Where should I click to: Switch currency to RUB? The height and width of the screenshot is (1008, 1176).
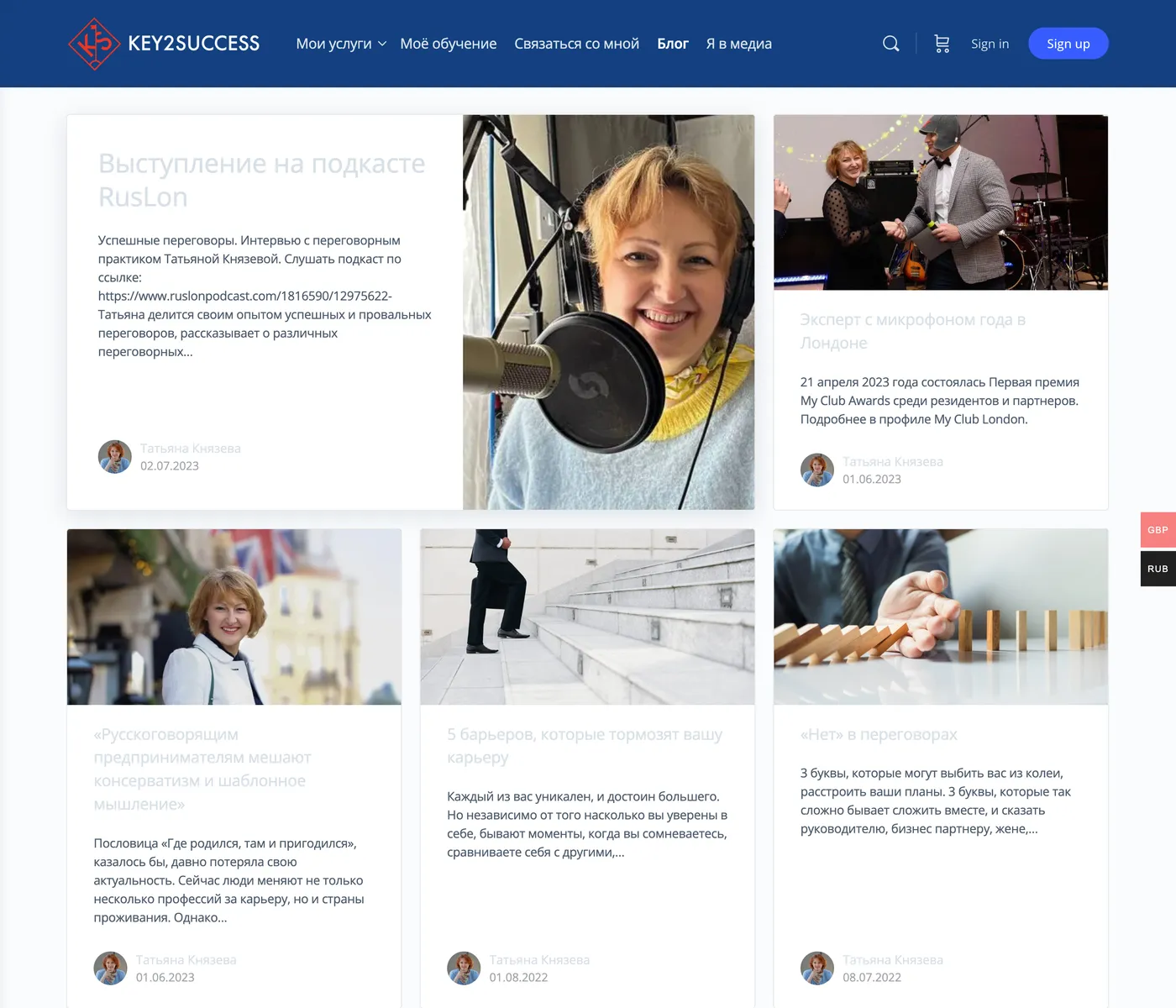click(1158, 569)
